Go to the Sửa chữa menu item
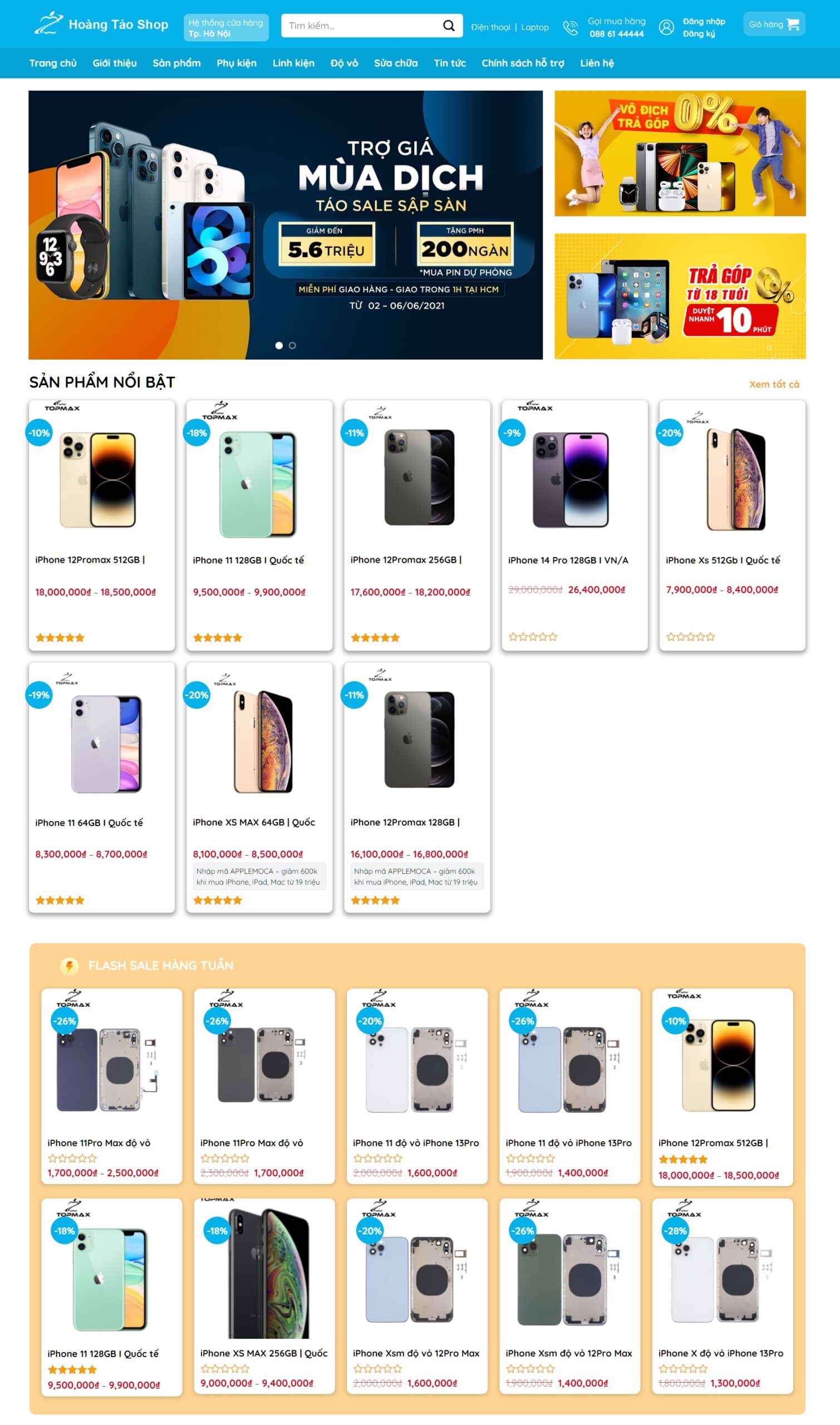Screen dimensions: 840x1425 tap(396, 63)
